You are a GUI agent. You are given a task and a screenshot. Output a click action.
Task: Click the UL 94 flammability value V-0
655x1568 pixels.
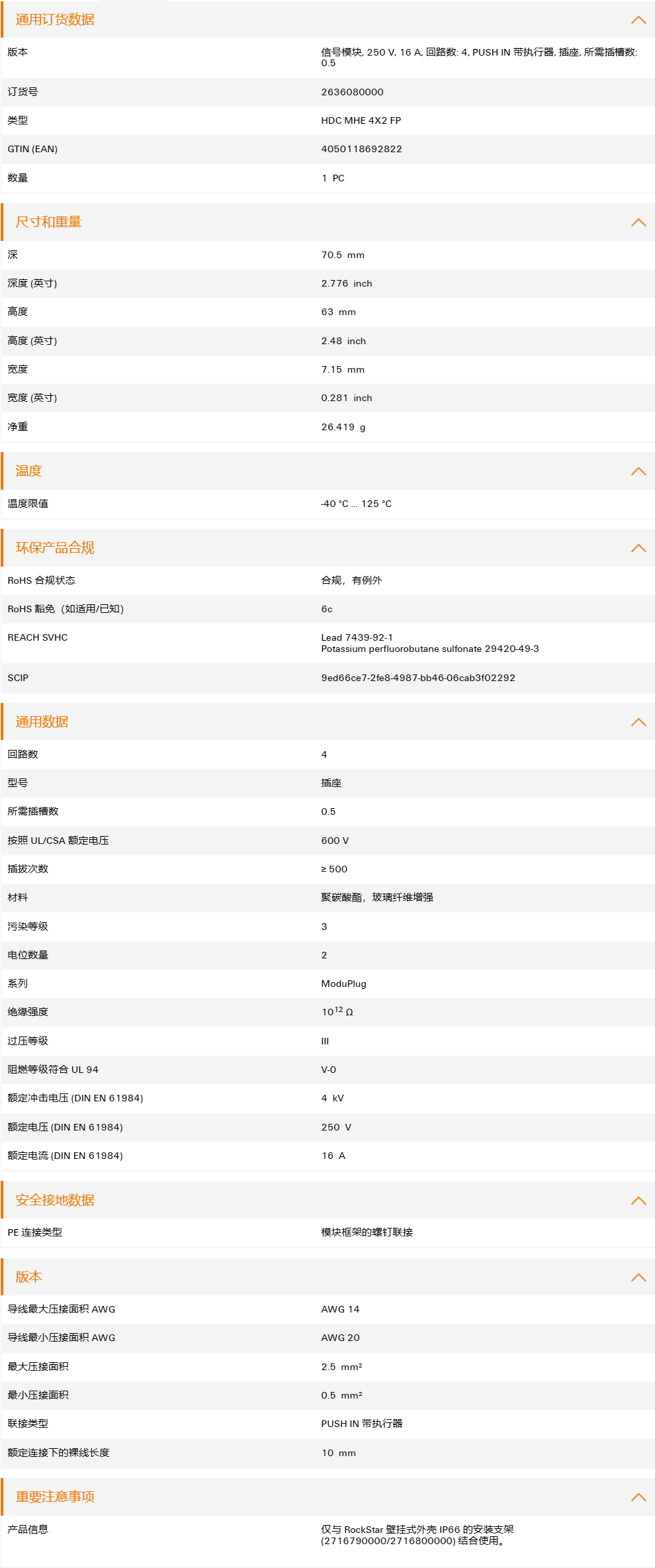coord(329,1070)
